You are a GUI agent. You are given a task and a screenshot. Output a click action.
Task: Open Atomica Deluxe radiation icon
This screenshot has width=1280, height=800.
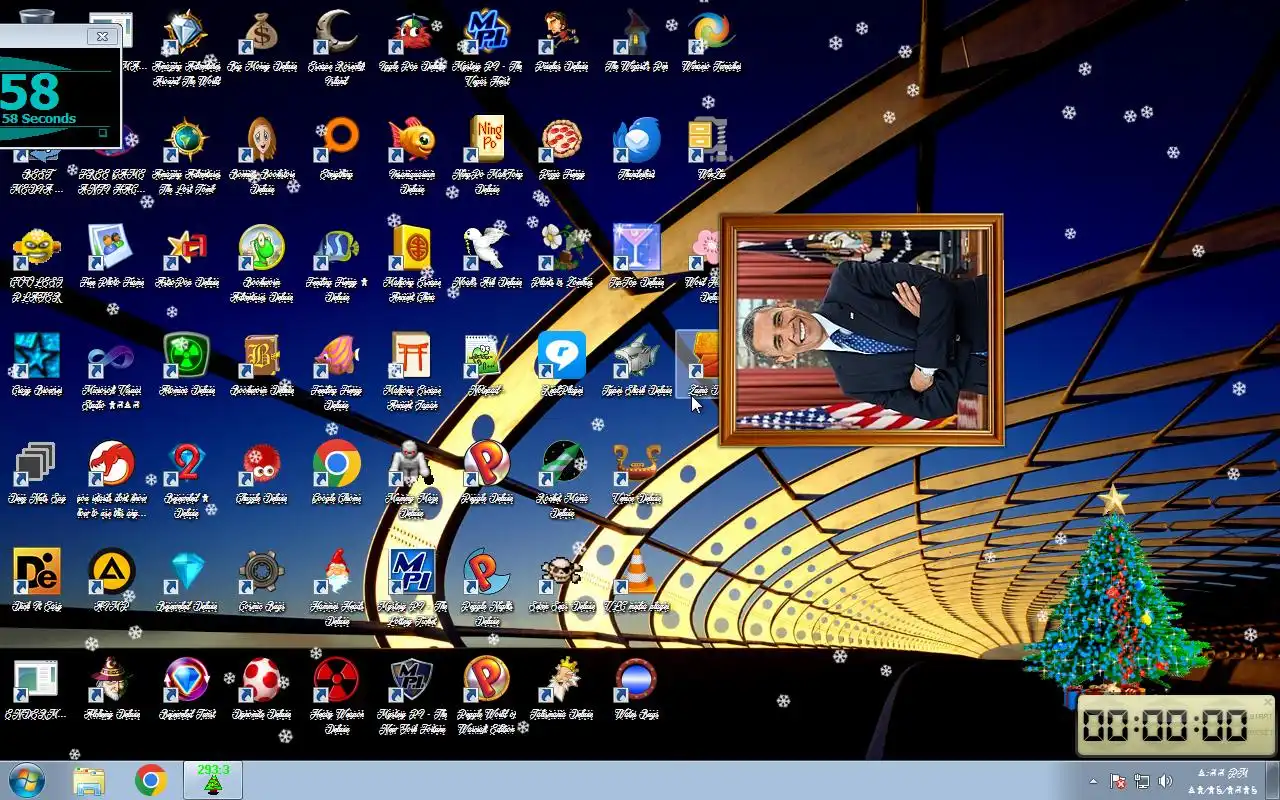[x=186, y=356]
